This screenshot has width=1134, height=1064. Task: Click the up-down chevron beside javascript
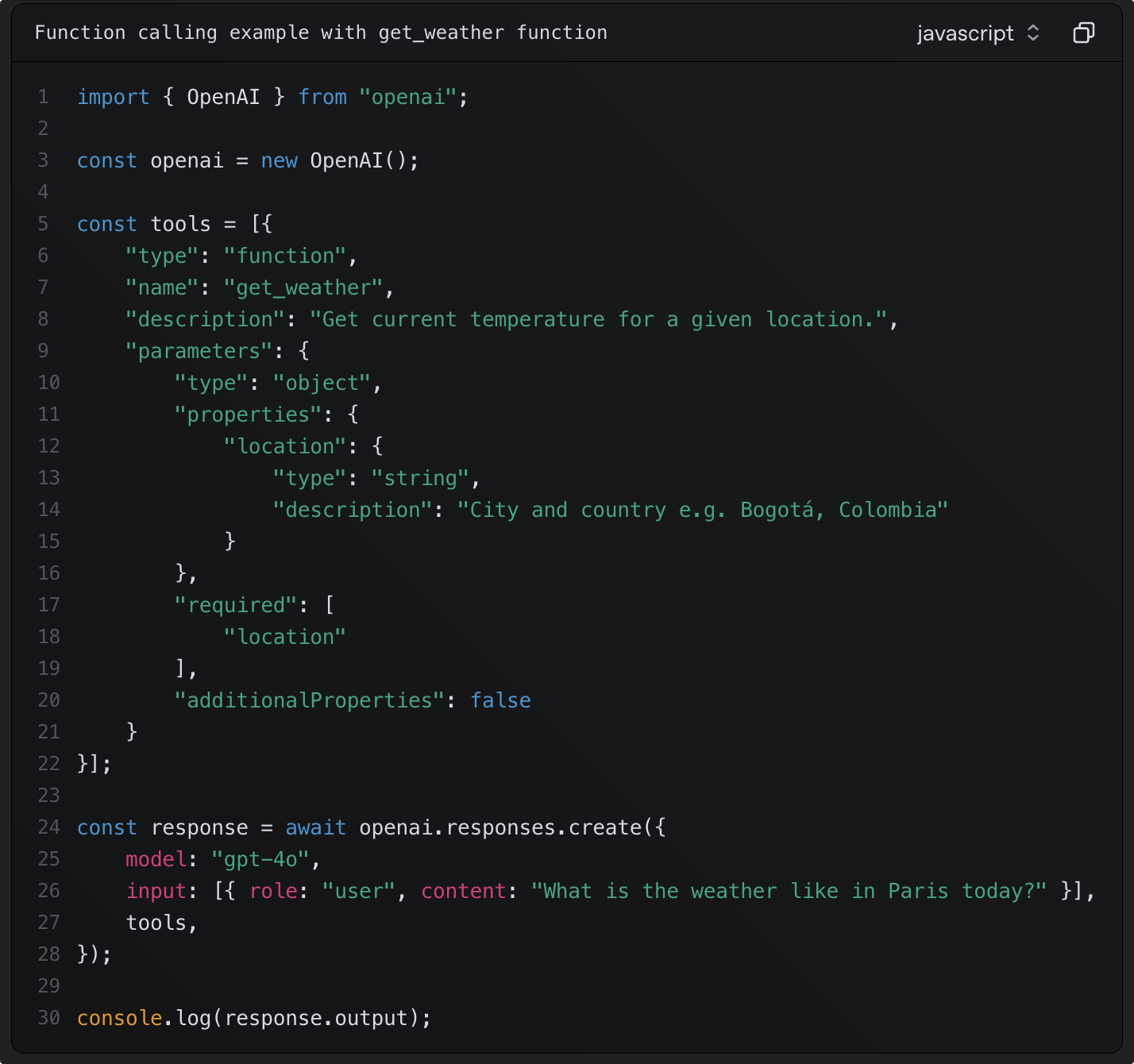click(1033, 33)
